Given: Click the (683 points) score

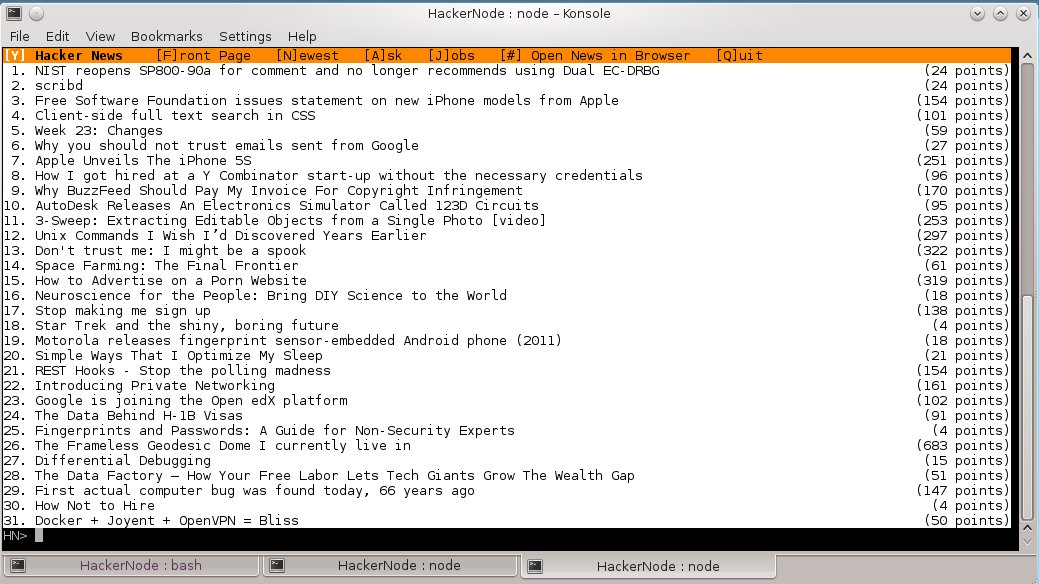Looking at the screenshot, I should 963,446.
